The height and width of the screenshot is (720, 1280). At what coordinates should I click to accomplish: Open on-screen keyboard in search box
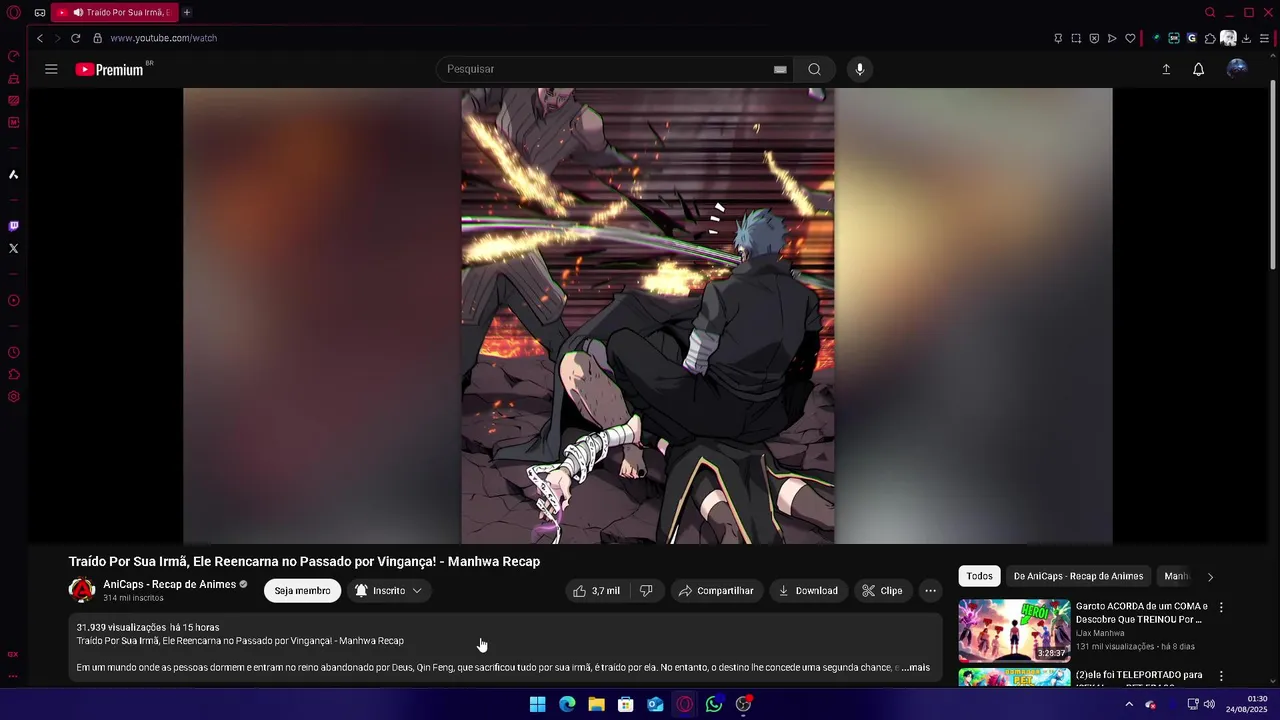780,69
